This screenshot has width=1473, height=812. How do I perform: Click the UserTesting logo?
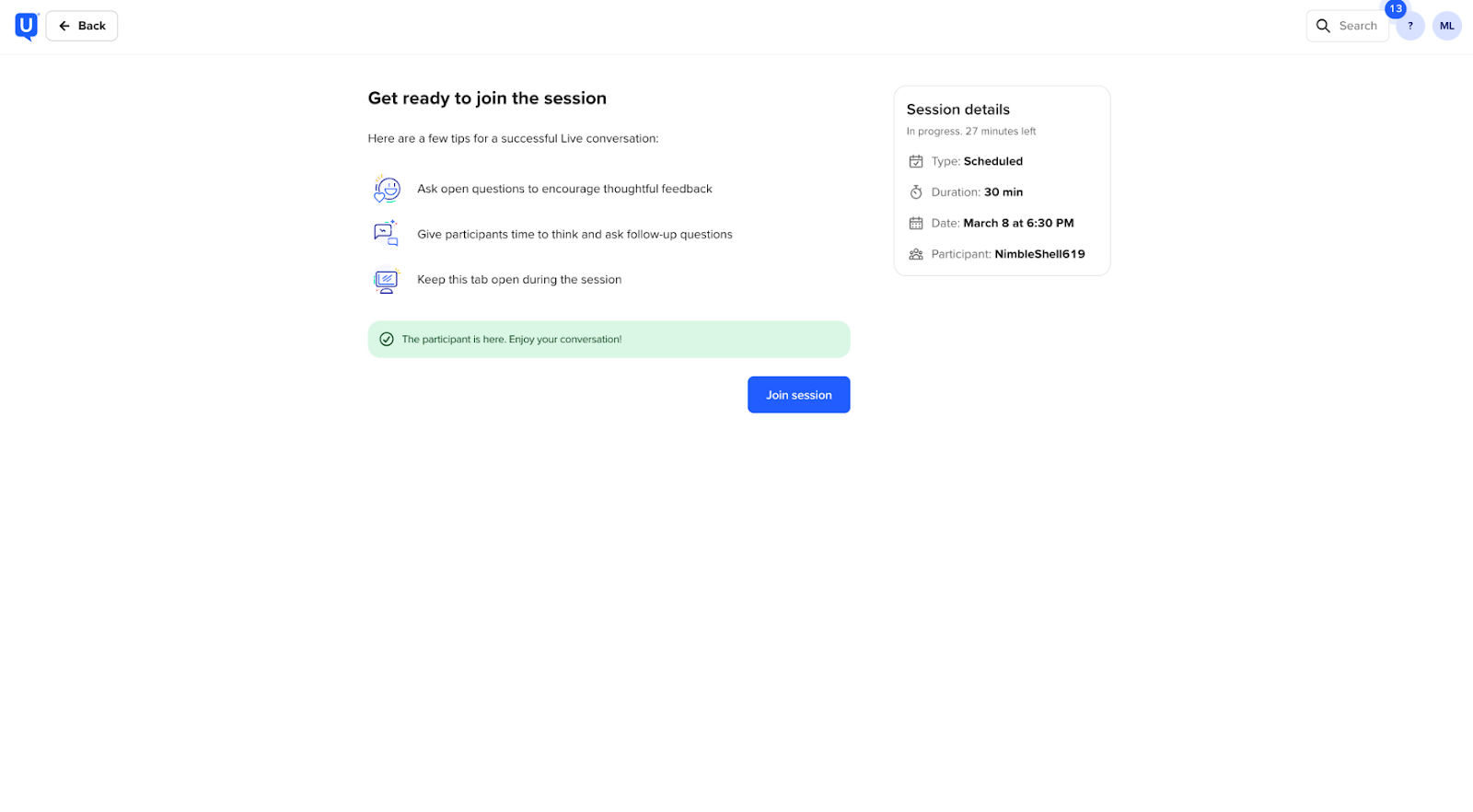tap(27, 26)
